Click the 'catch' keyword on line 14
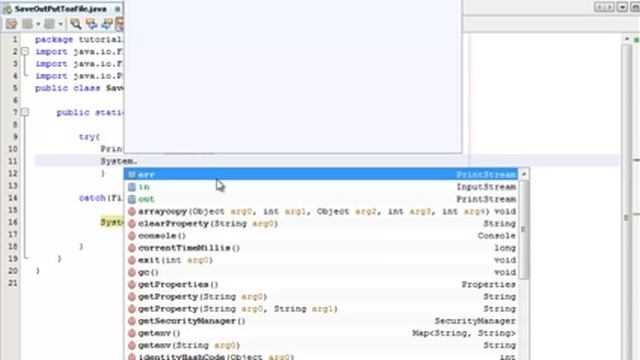The width and height of the screenshot is (640, 360). (x=92, y=198)
